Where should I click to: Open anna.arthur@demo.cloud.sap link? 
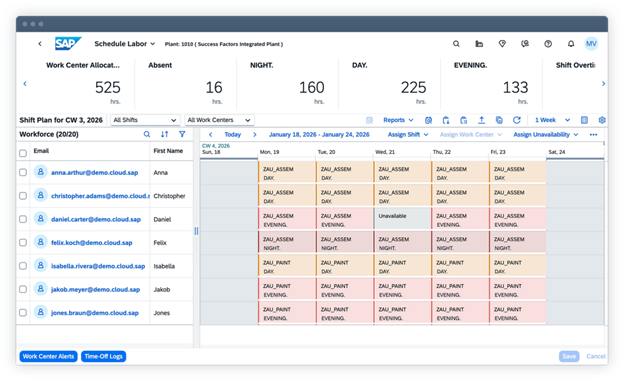[x=94, y=173]
